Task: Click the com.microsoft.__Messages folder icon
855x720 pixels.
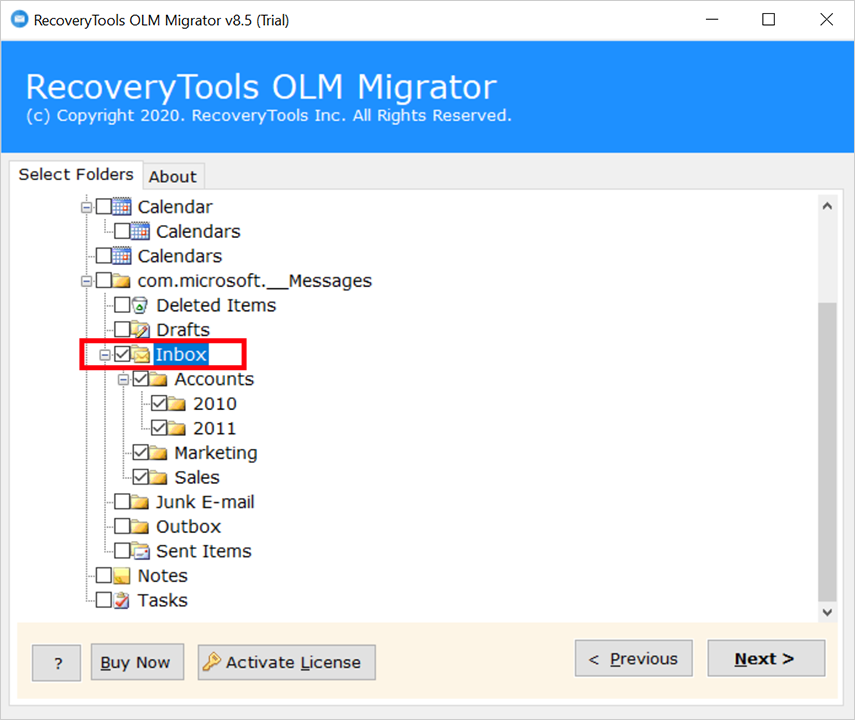Action: (122, 281)
